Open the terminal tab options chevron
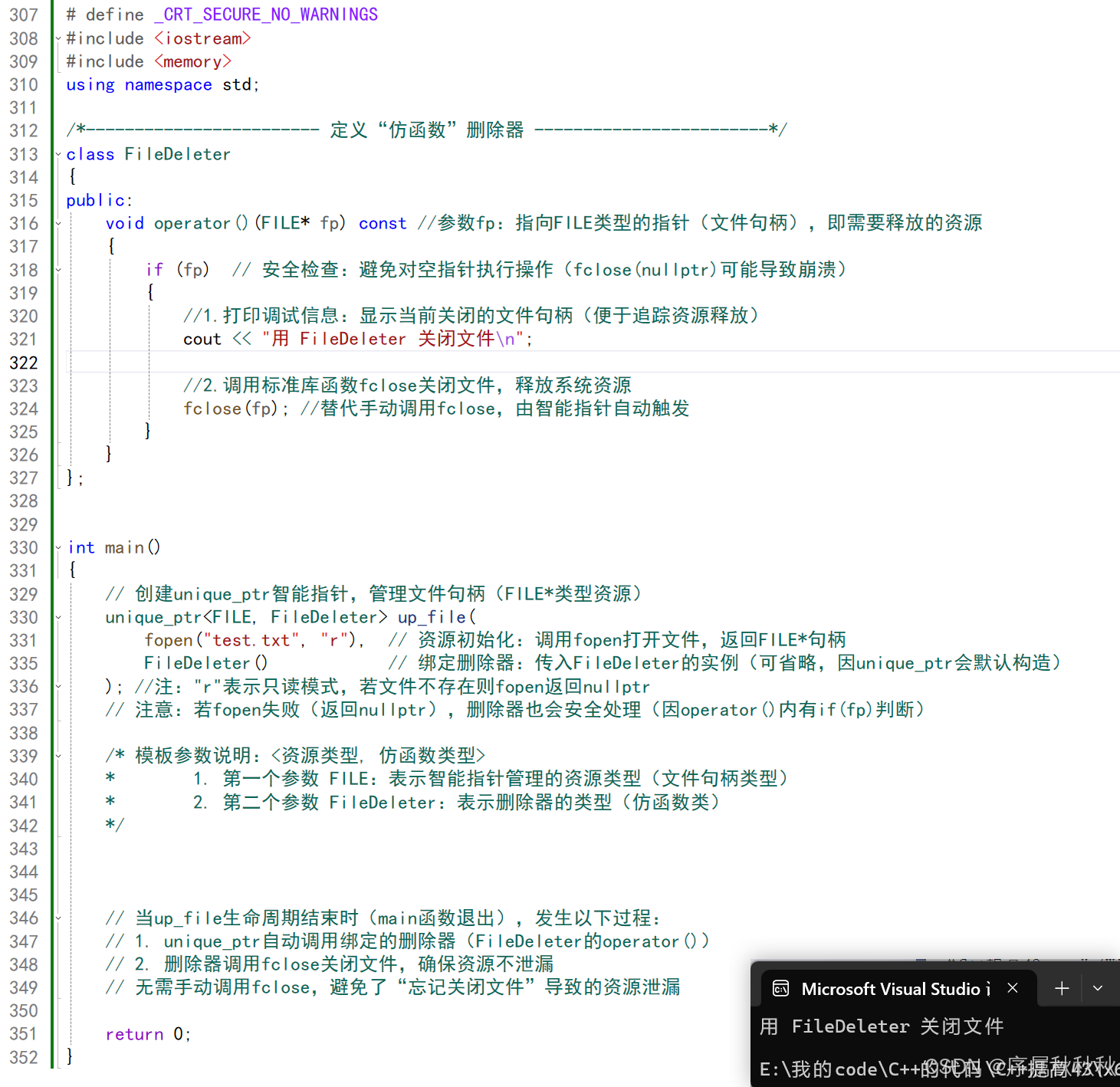The height and width of the screenshot is (1087, 1120). click(x=1098, y=987)
